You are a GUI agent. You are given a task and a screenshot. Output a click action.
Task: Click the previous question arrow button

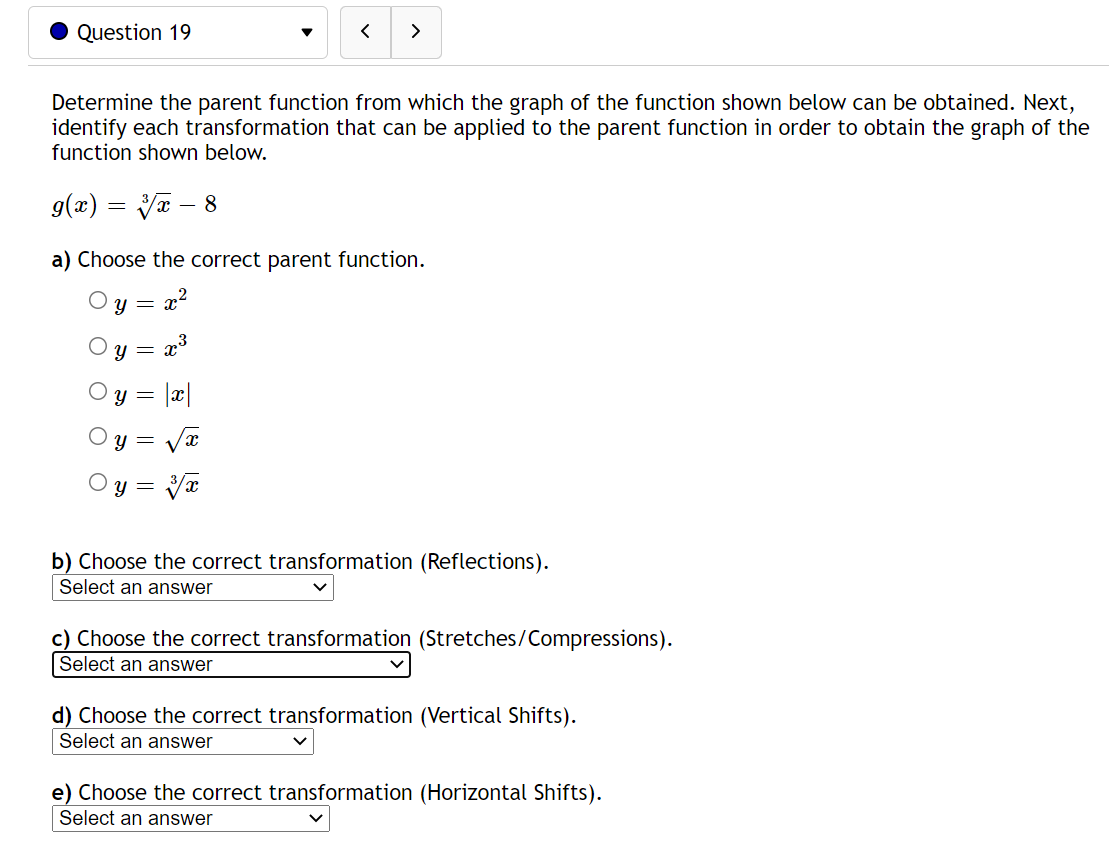(364, 32)
